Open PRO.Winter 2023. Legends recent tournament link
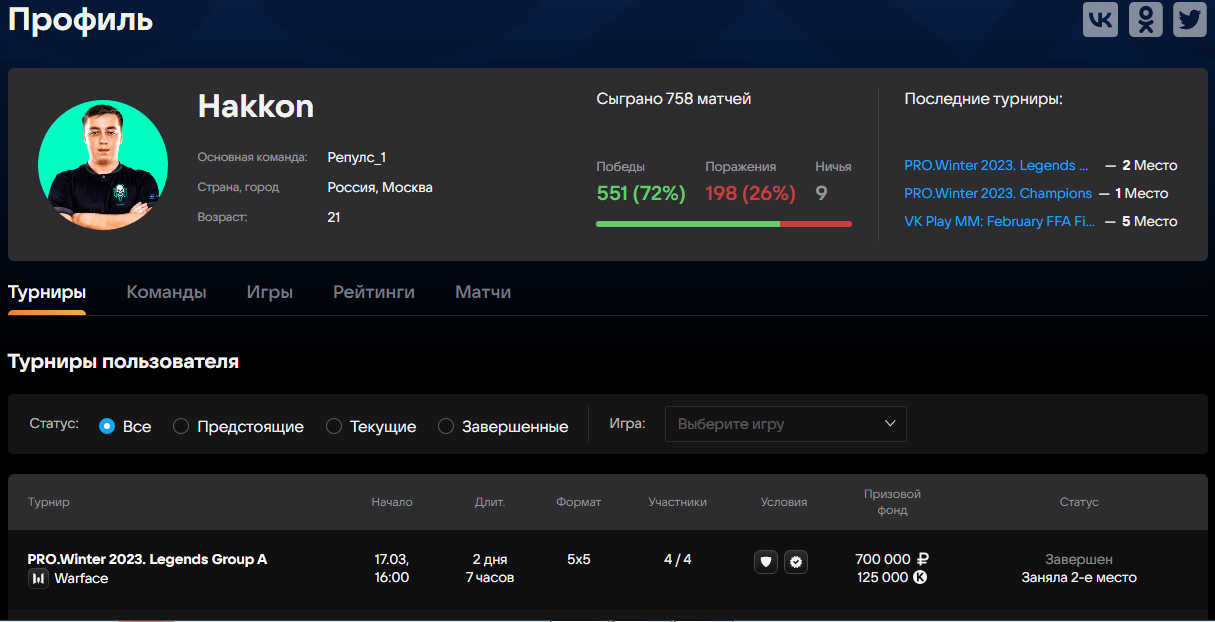 997,165
